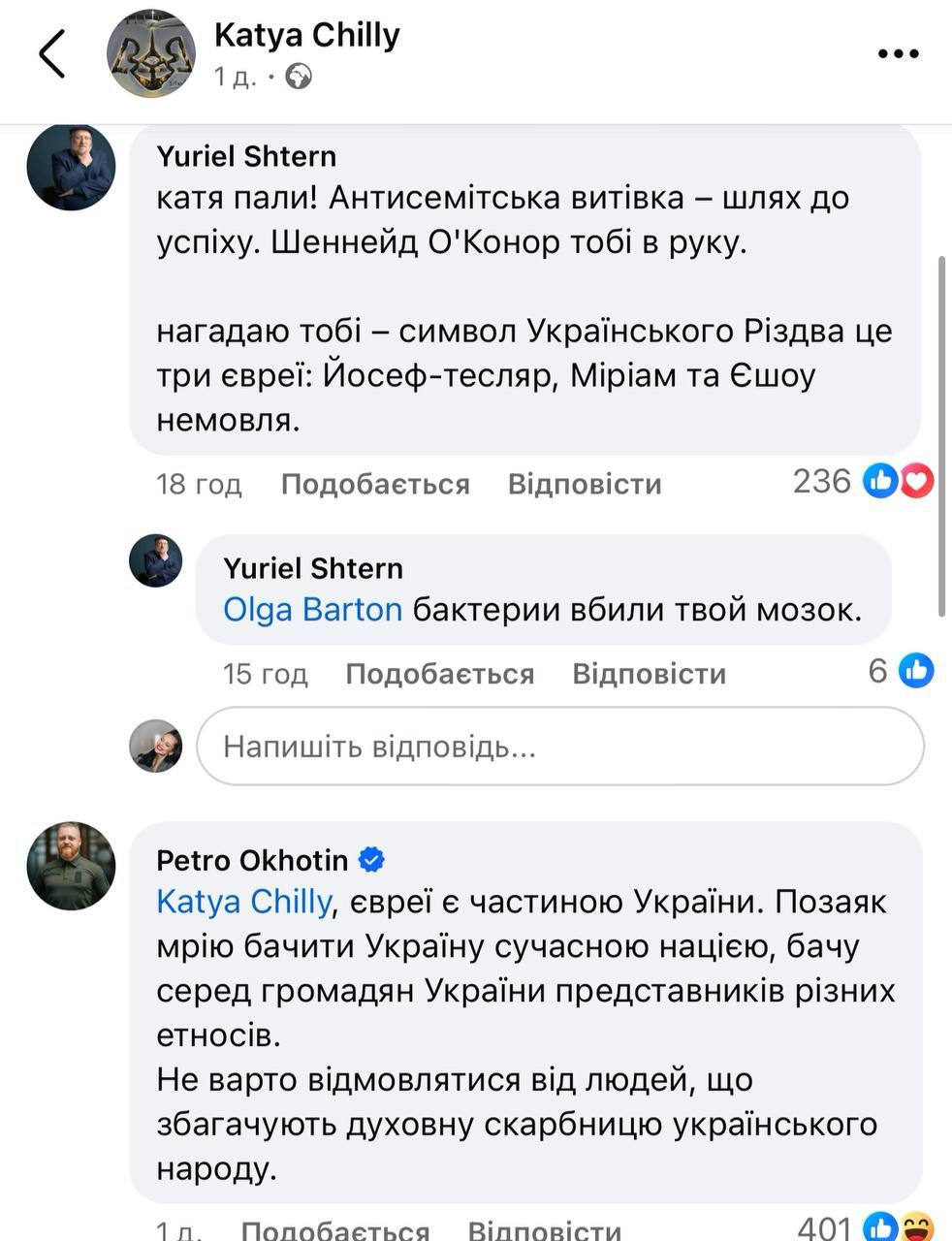Open Katya Chilly's trident profile picture
952x1241 pixels.
click(150, 53)
